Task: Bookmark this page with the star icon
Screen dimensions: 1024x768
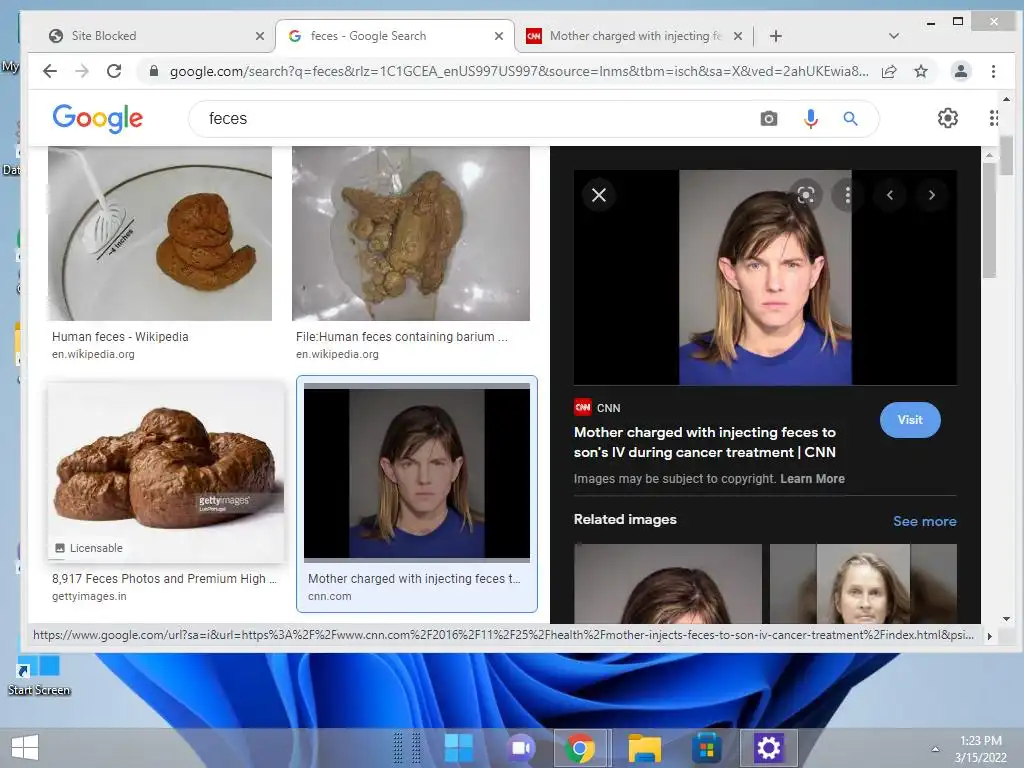Action: [x=921, y=71]
